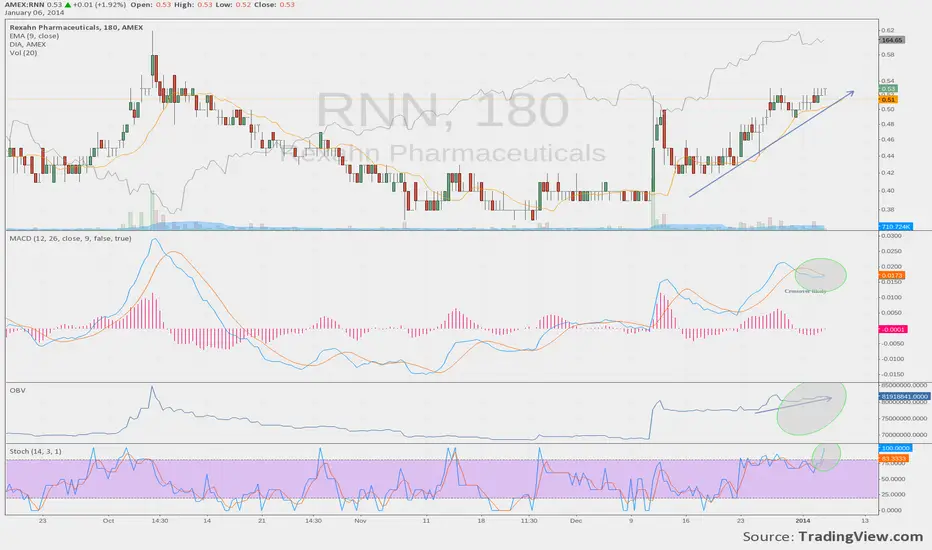The width and height of the screenshot is (932, 550).
Task: Select the 'DIA, AMEX' comparison legend
Action: [27, 44]
